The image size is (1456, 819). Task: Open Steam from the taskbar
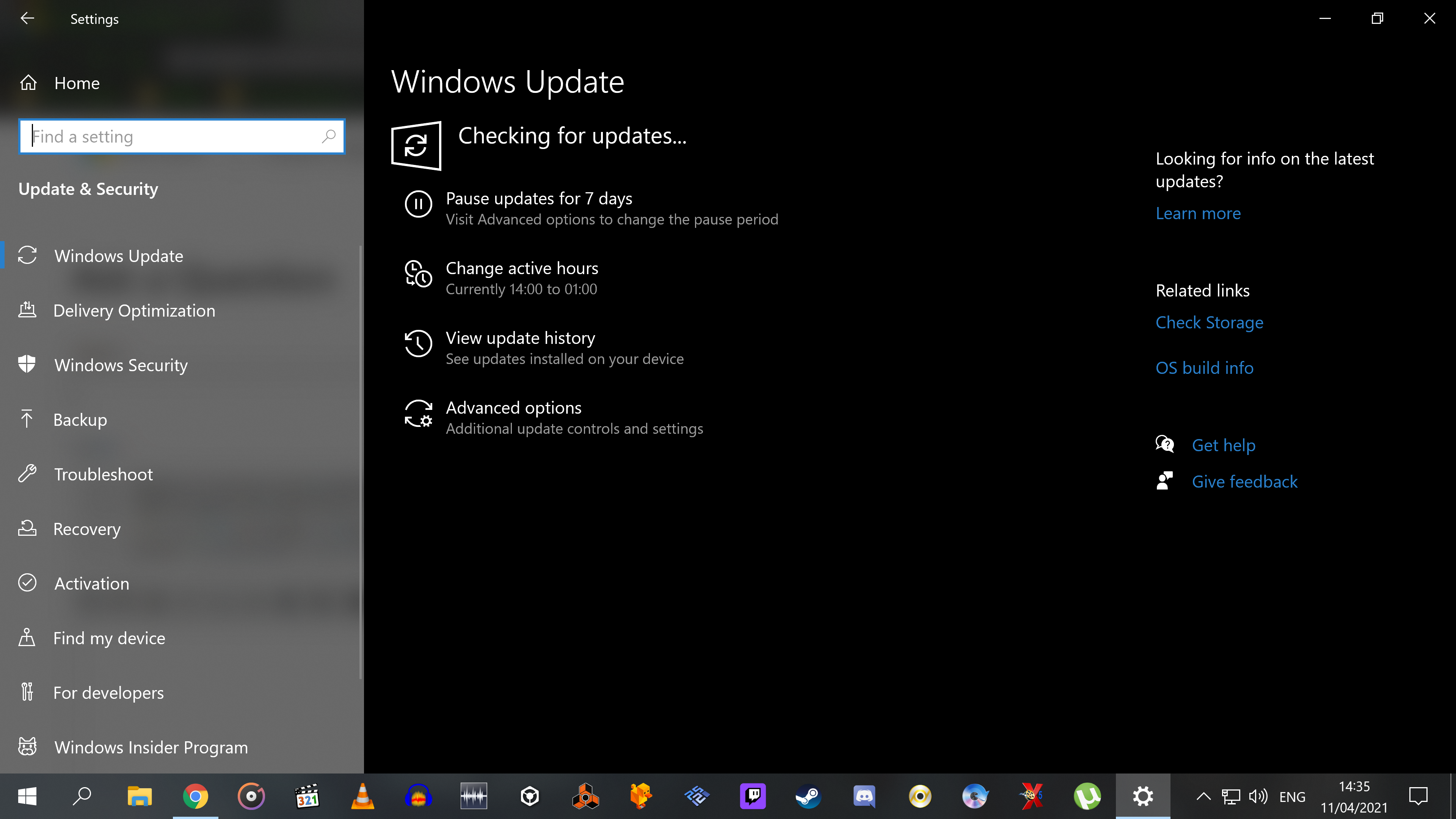808,796
